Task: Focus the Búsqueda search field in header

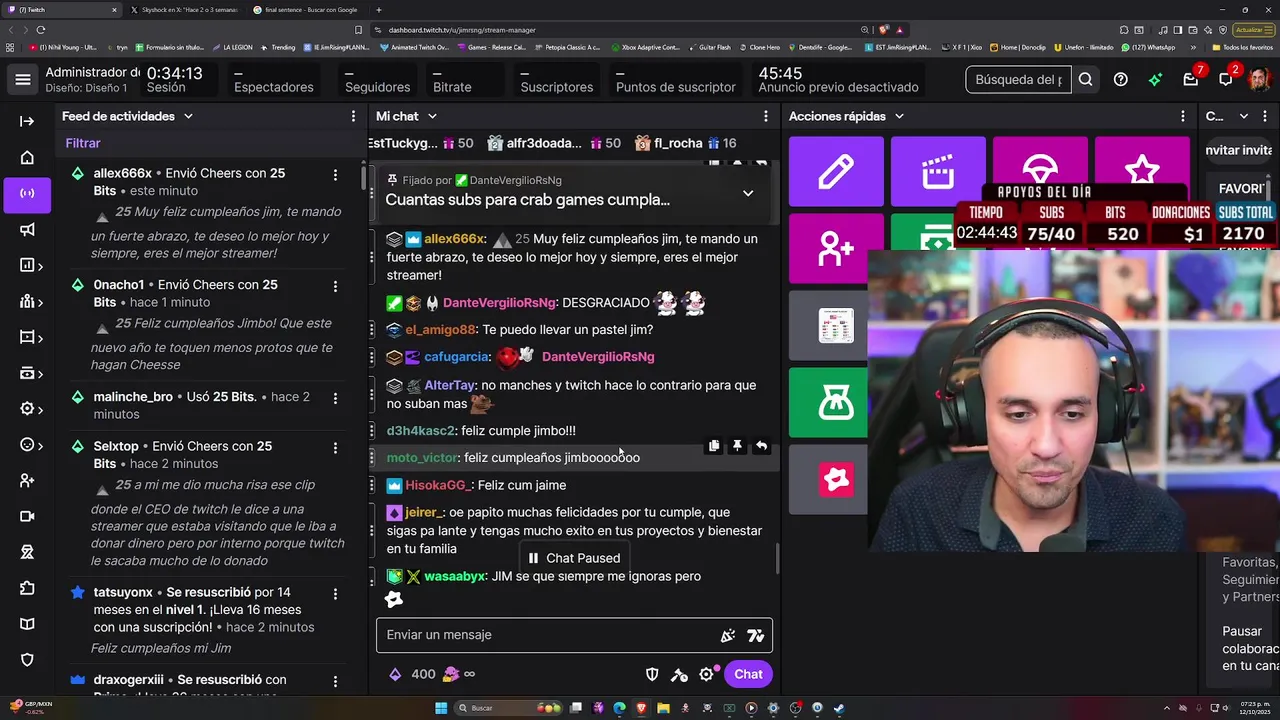Action: click(1018, 79)
